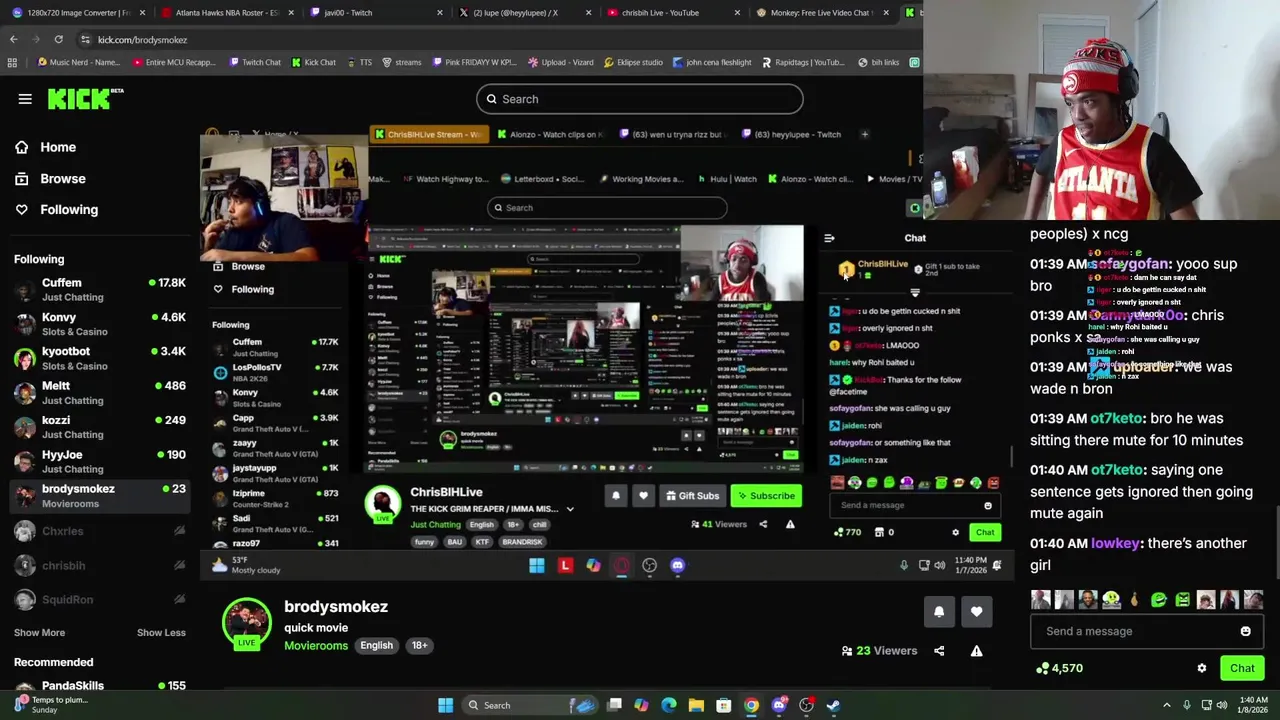Report brodysmokez stream via warning icon

tap(977, 651)
